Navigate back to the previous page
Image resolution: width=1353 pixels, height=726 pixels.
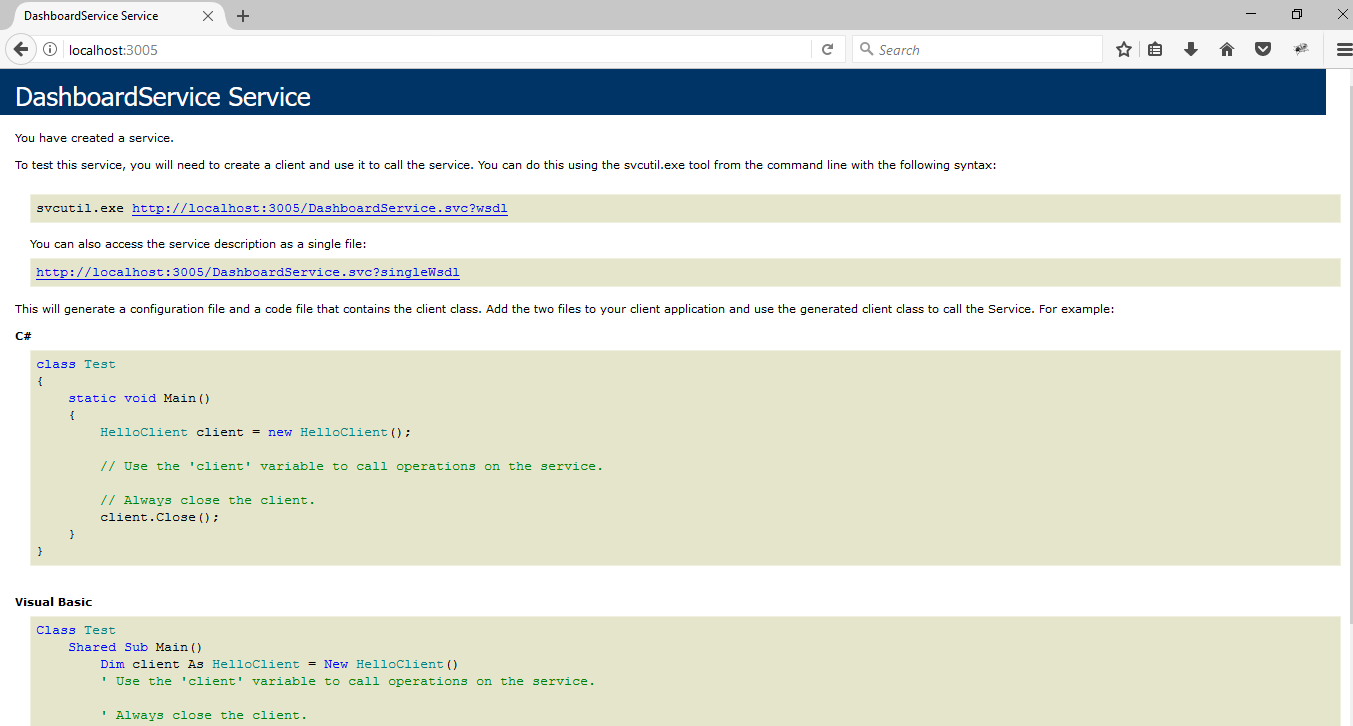[20, 49]
